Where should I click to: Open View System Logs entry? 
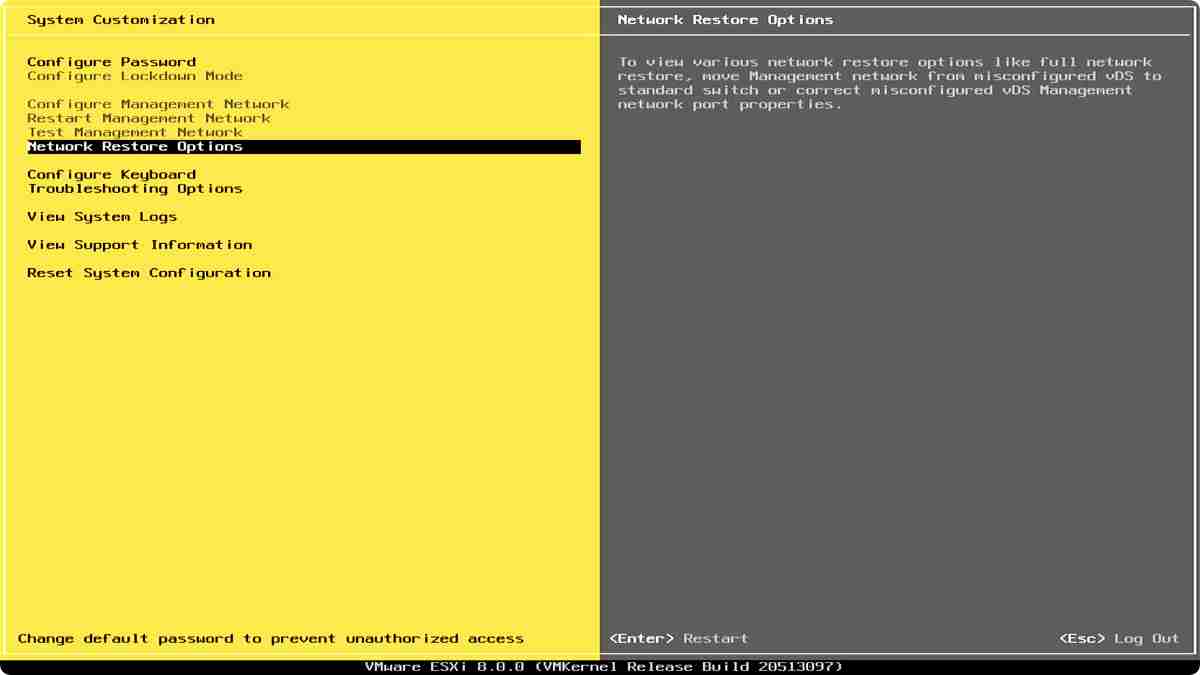point(102,216)
